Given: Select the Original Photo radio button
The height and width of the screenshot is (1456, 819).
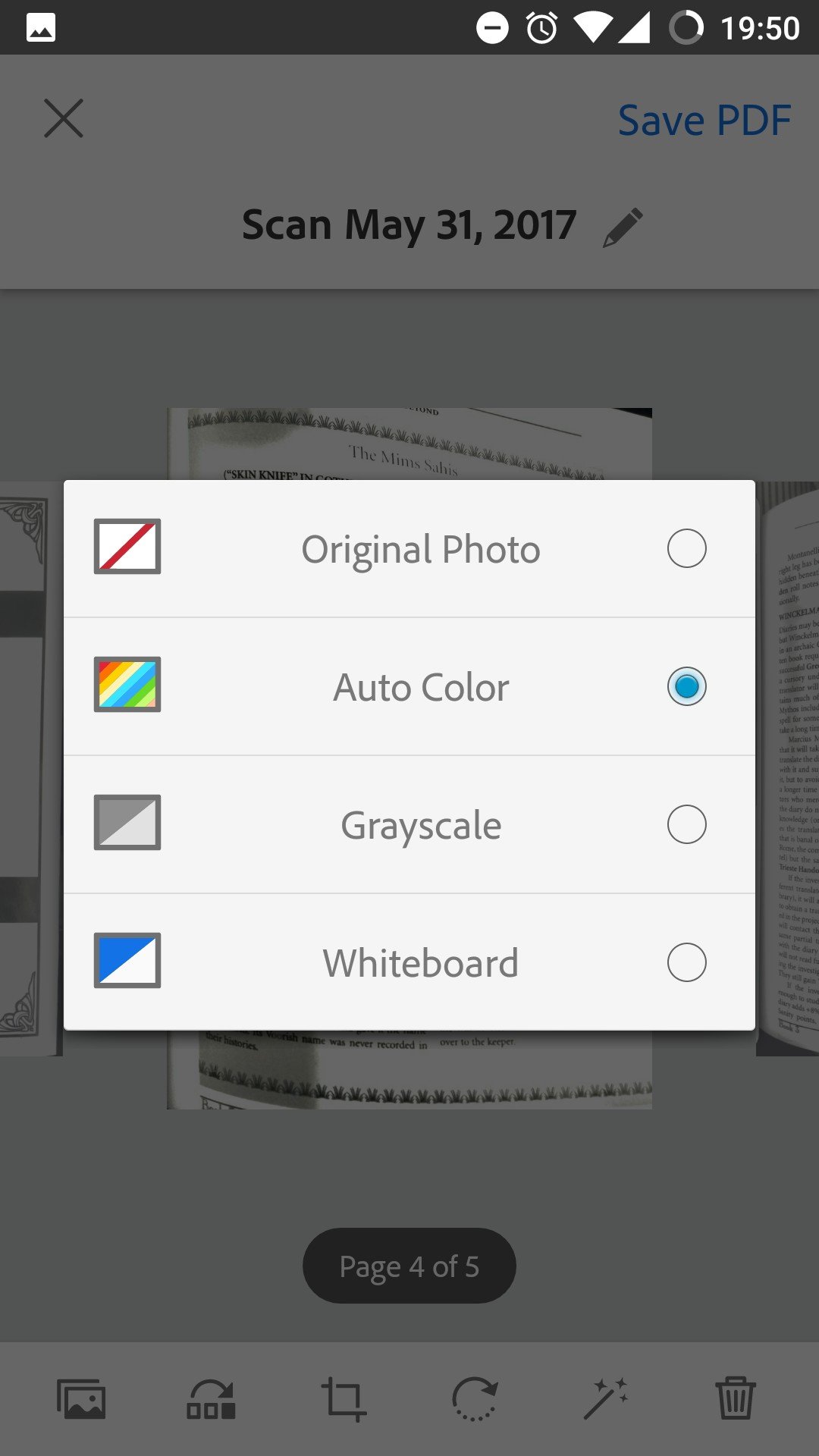Looking at the screenshot, I should click(x=687, y=548).
